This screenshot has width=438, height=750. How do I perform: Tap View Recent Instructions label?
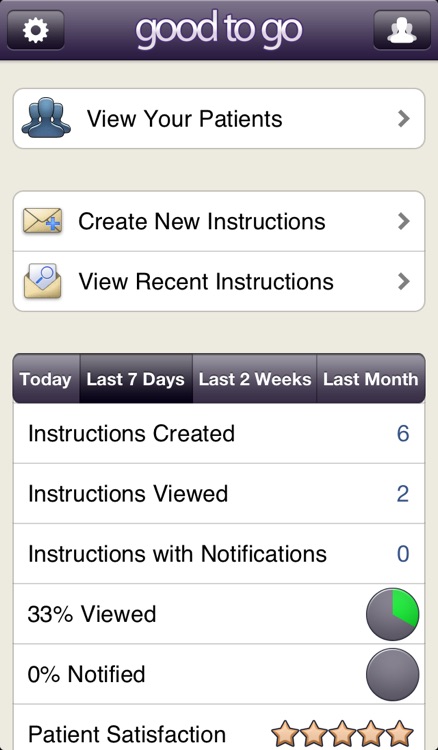(x=206, y=281)
